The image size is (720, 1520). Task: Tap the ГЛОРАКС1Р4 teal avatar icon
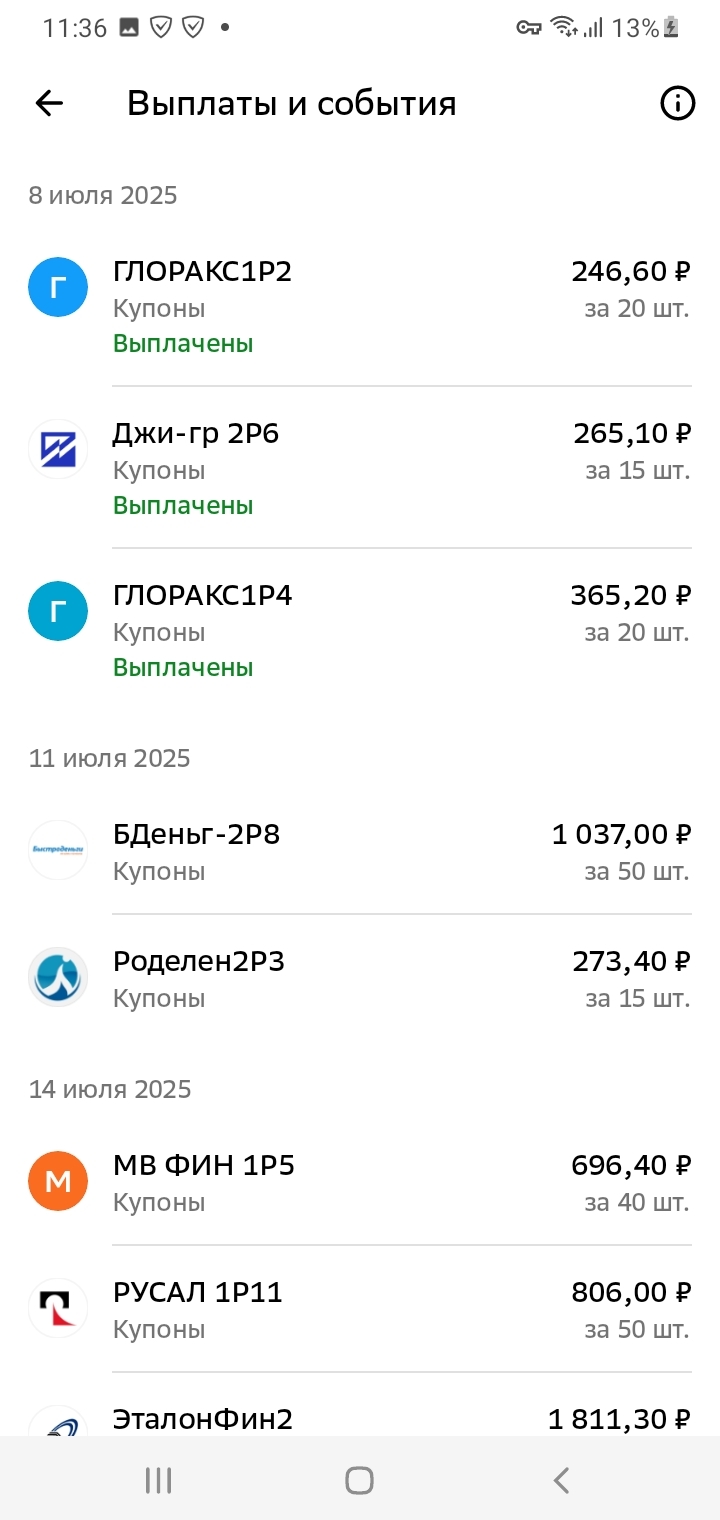pos(58,611)
